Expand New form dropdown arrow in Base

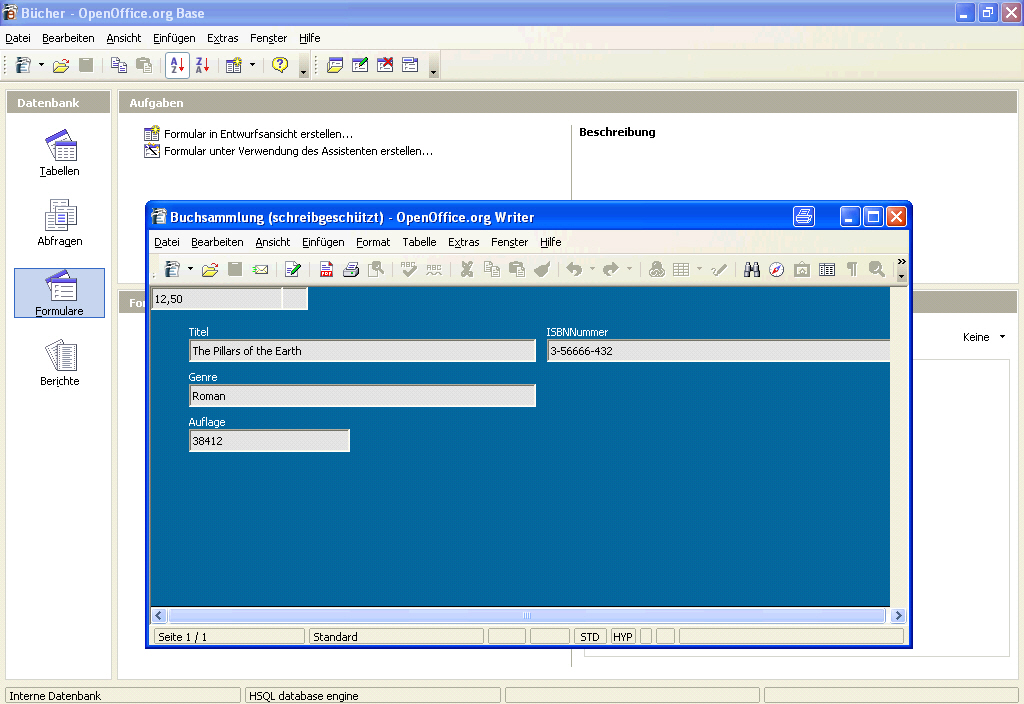coord(252,65)
